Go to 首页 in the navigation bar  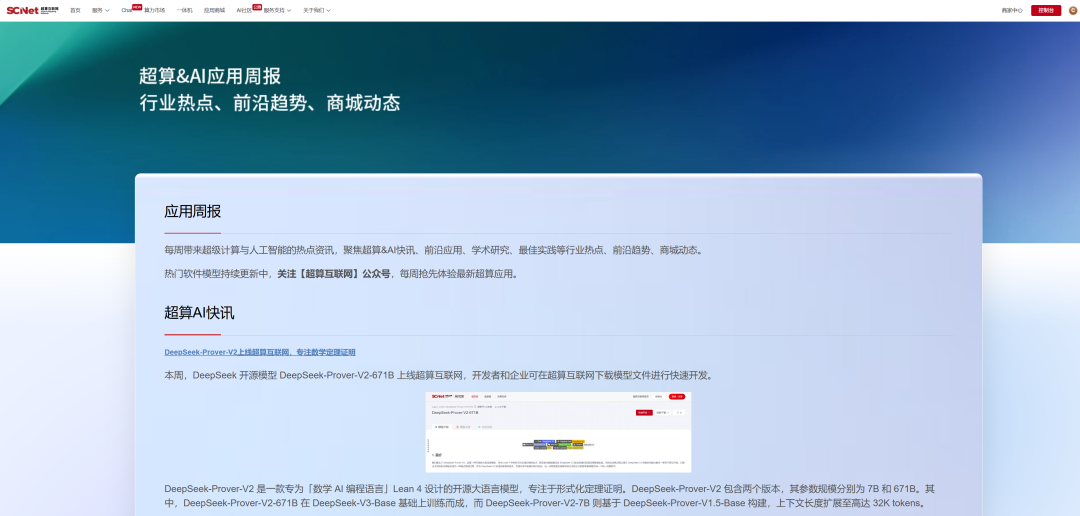pos(75,10)
